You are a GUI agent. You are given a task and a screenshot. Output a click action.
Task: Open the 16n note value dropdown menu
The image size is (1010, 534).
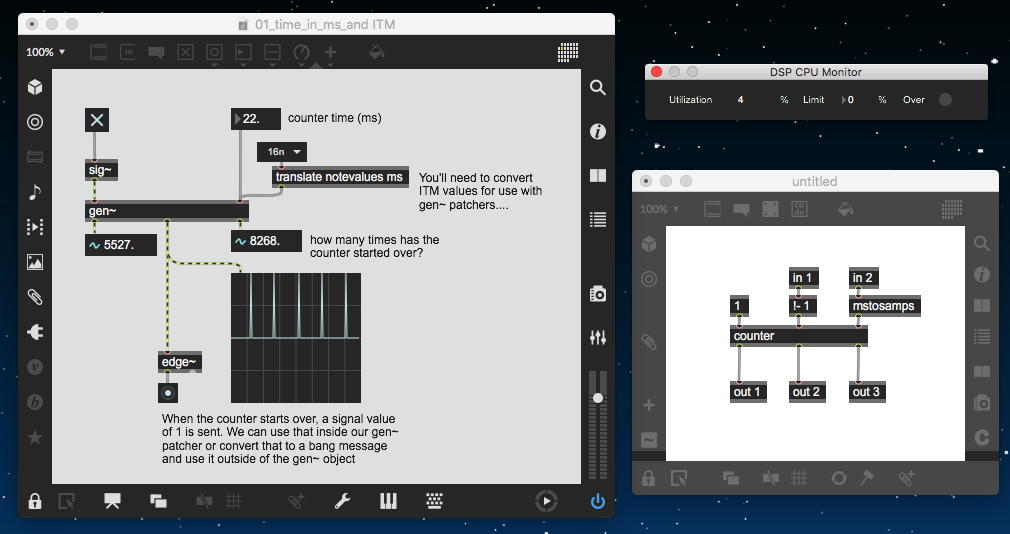tap(282, 152)
